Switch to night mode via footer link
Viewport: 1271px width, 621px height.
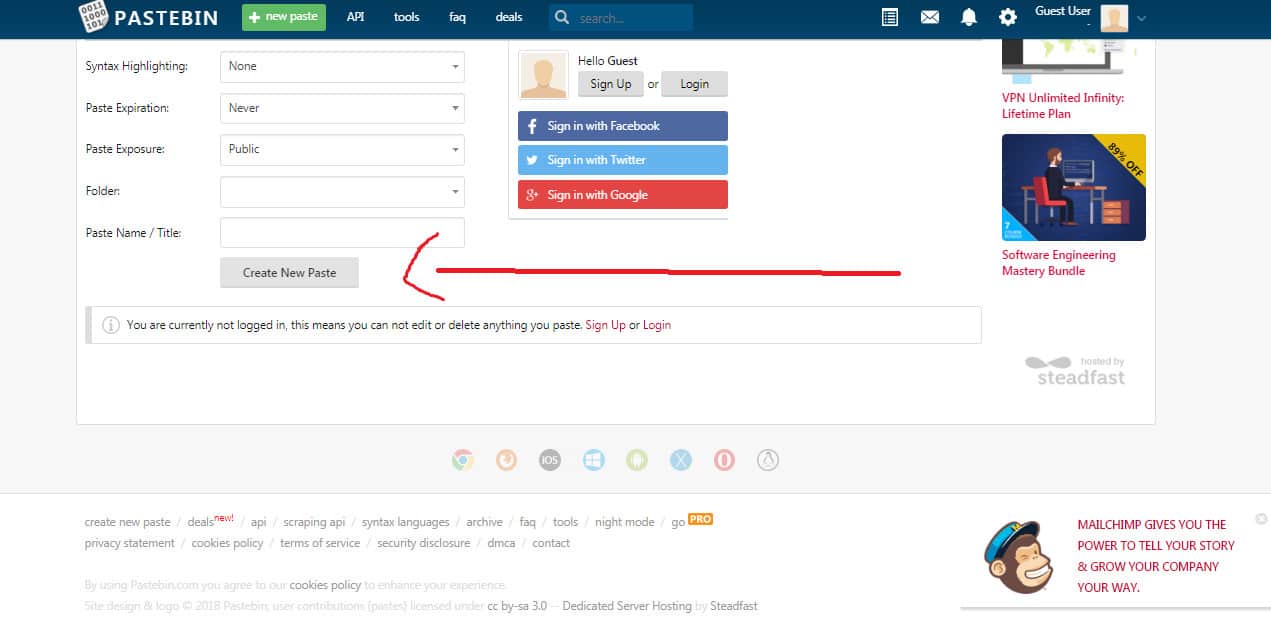click(x=624, y=522)
